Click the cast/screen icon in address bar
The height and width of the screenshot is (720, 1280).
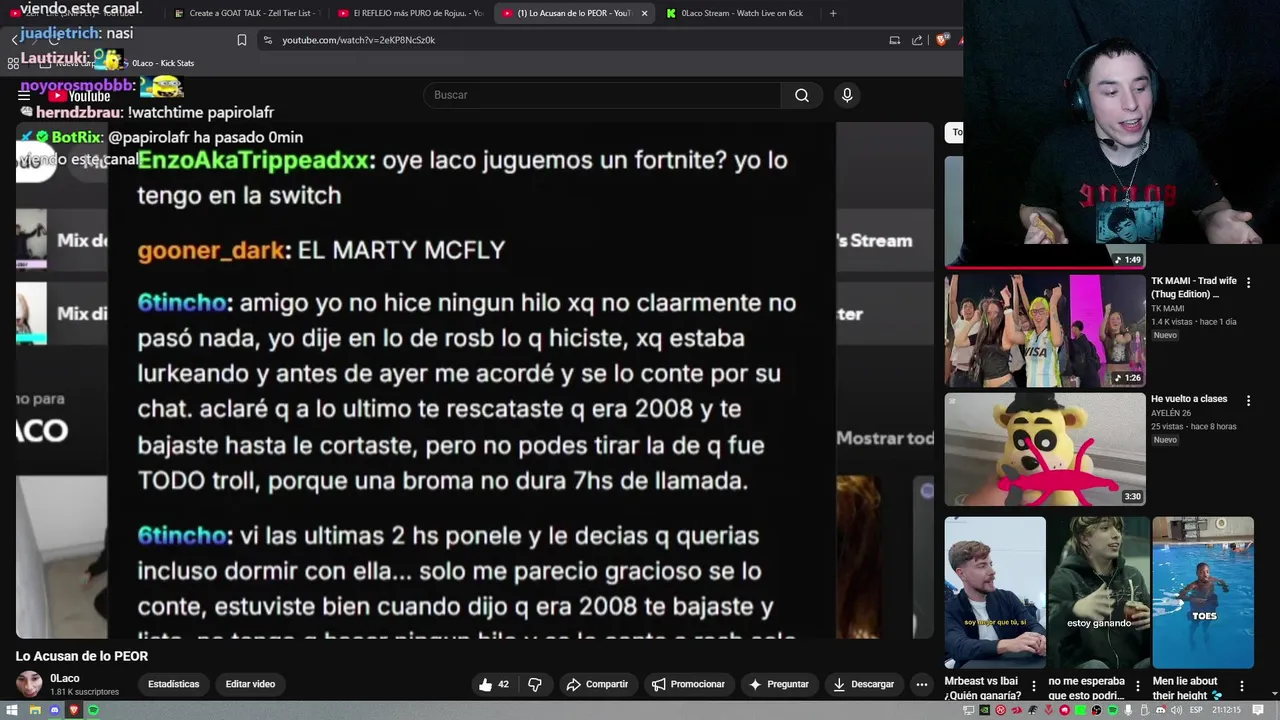894,40
